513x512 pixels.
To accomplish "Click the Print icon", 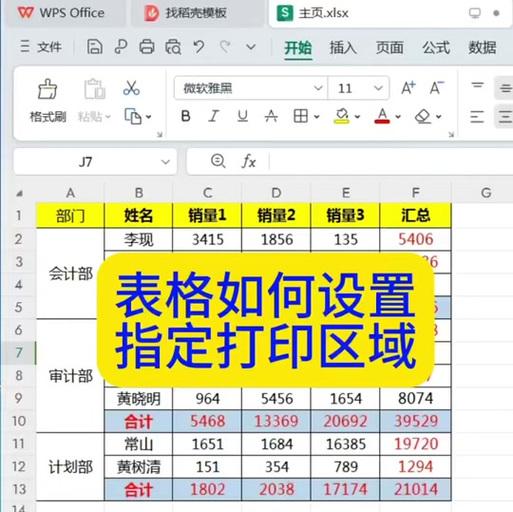I will point(147,47).
